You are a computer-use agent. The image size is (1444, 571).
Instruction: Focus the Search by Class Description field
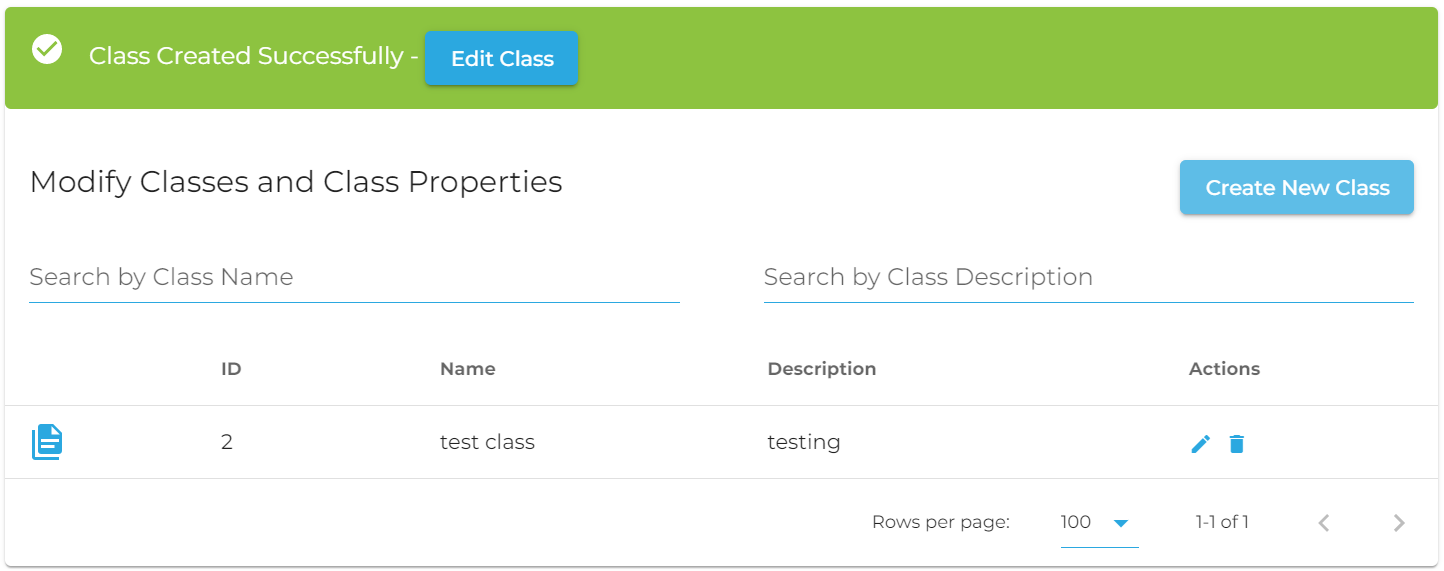[1088, 278]
